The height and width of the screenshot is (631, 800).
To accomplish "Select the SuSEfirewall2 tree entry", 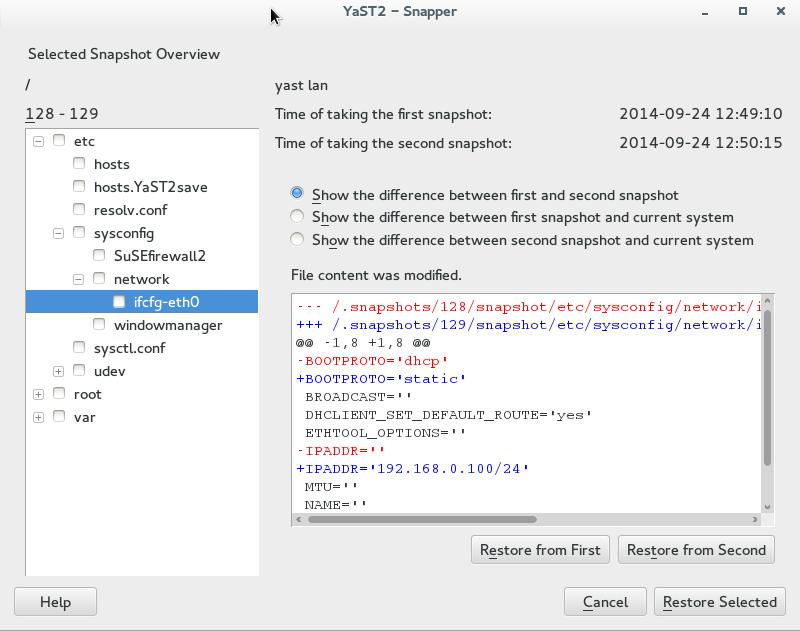I will click(159, 256).
